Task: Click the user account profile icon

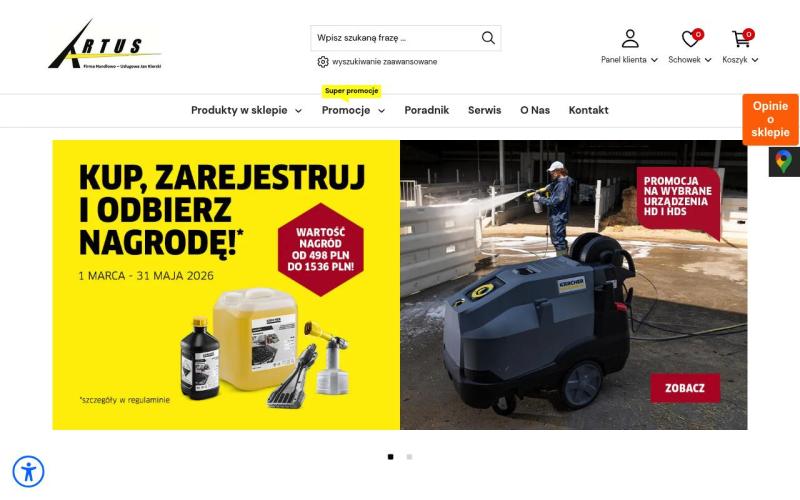Action: [x=630, y=38]
